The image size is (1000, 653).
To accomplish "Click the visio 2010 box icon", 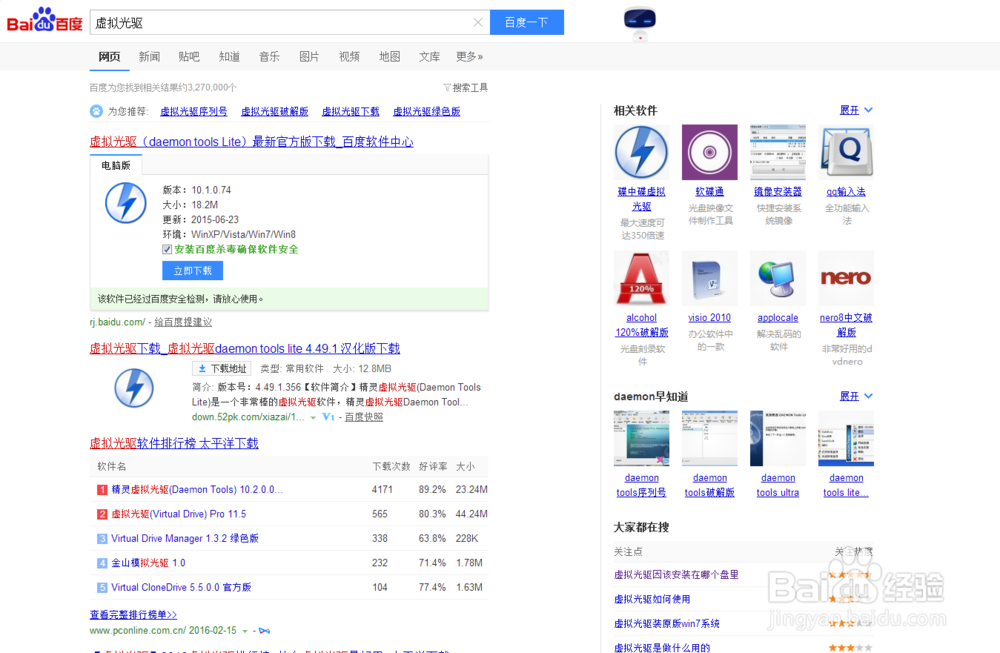I will (710, 278).
